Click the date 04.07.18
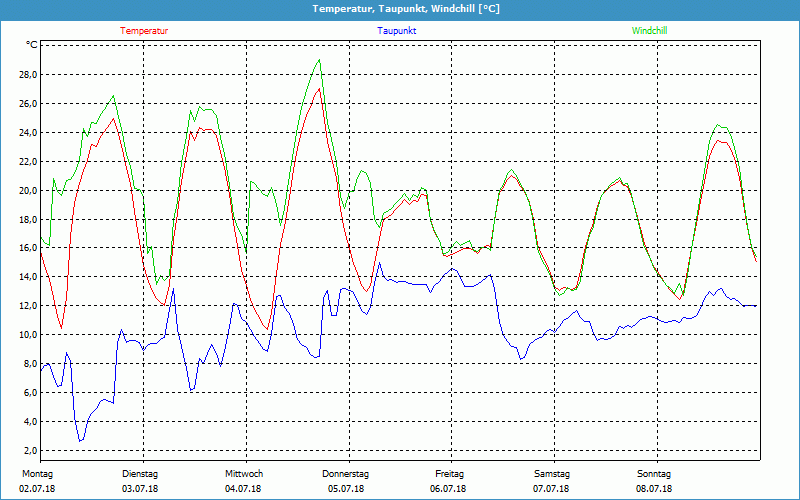Screen dimensions: 800x500 [x=243, y=489]
